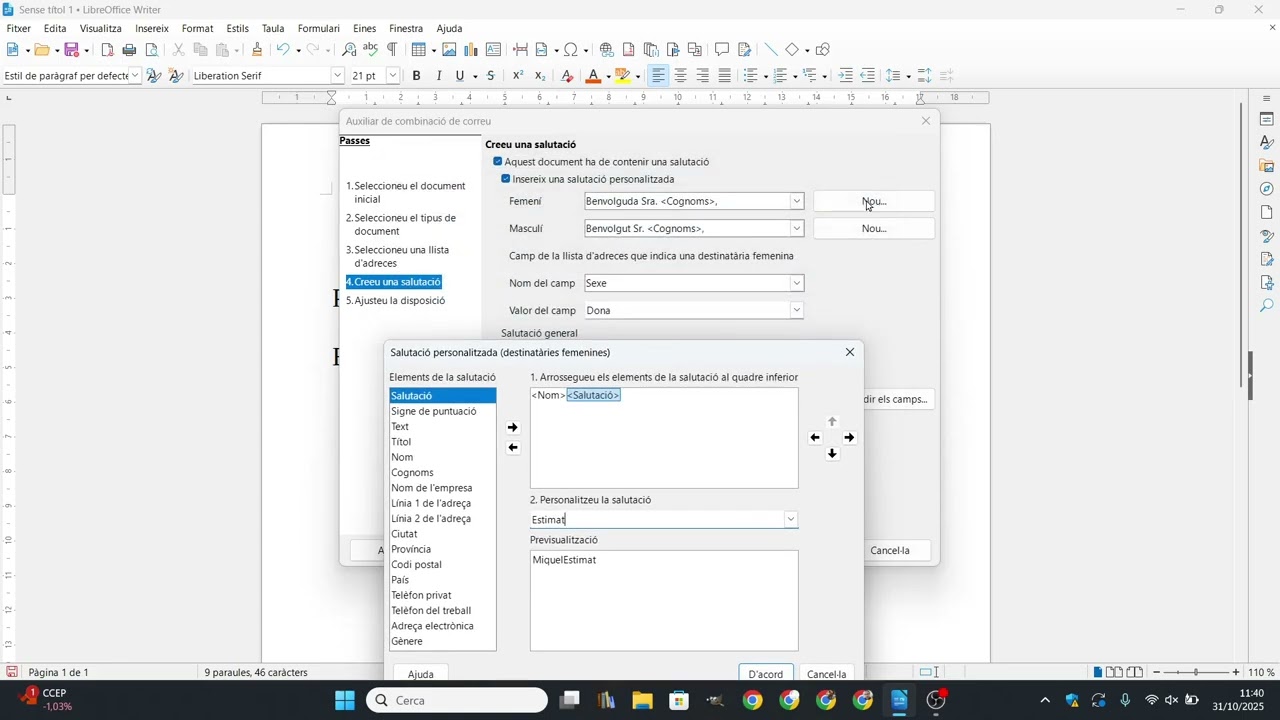The image size is (1280, 720).
Task: Click the Insert special character omega icon
Action: (570, 50)
